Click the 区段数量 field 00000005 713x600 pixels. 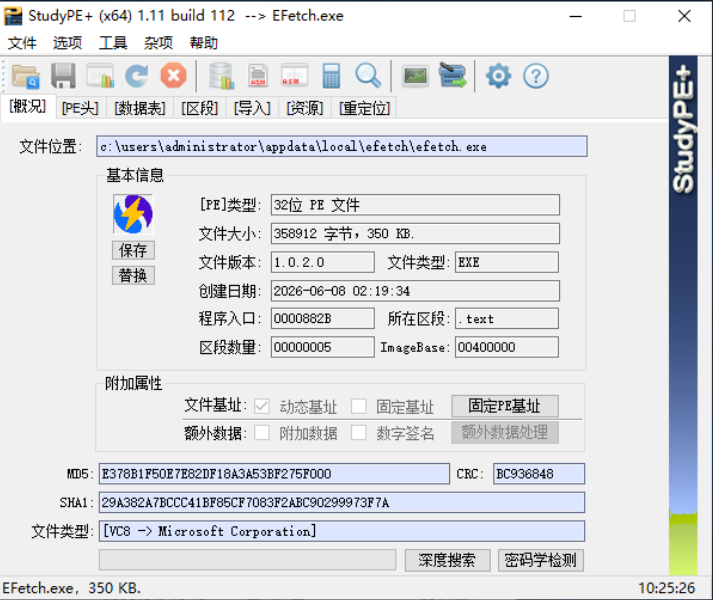[x=323, y=348]
